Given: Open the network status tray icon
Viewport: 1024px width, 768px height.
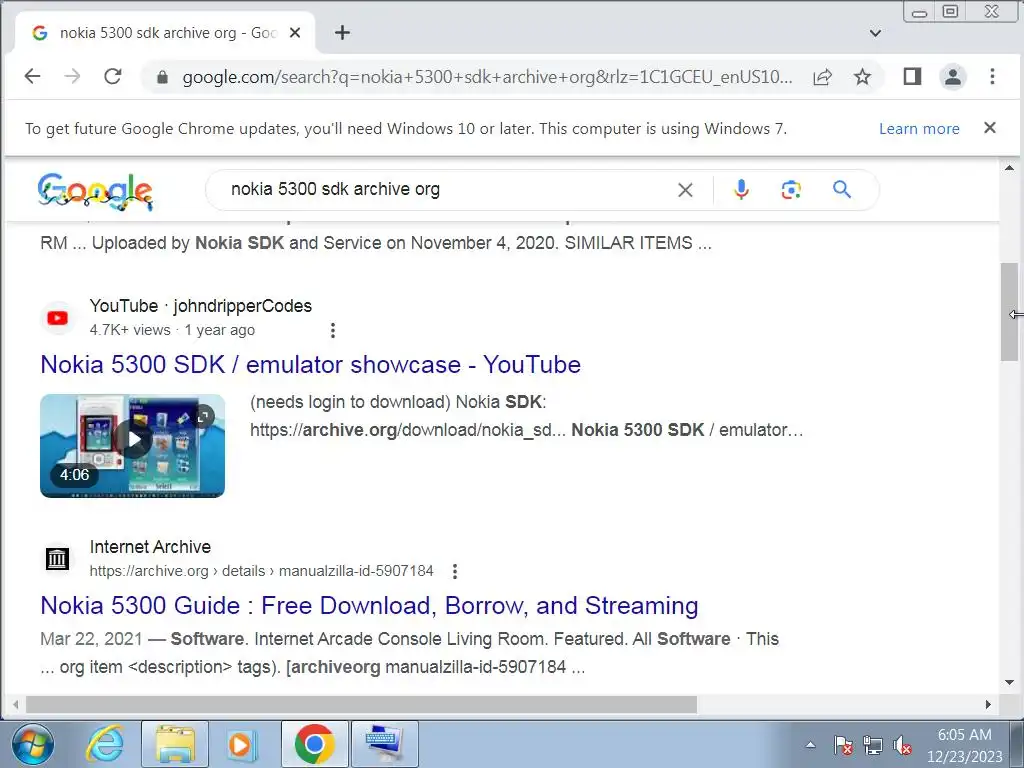Looking at the screenshot, I should click(872, 745).
